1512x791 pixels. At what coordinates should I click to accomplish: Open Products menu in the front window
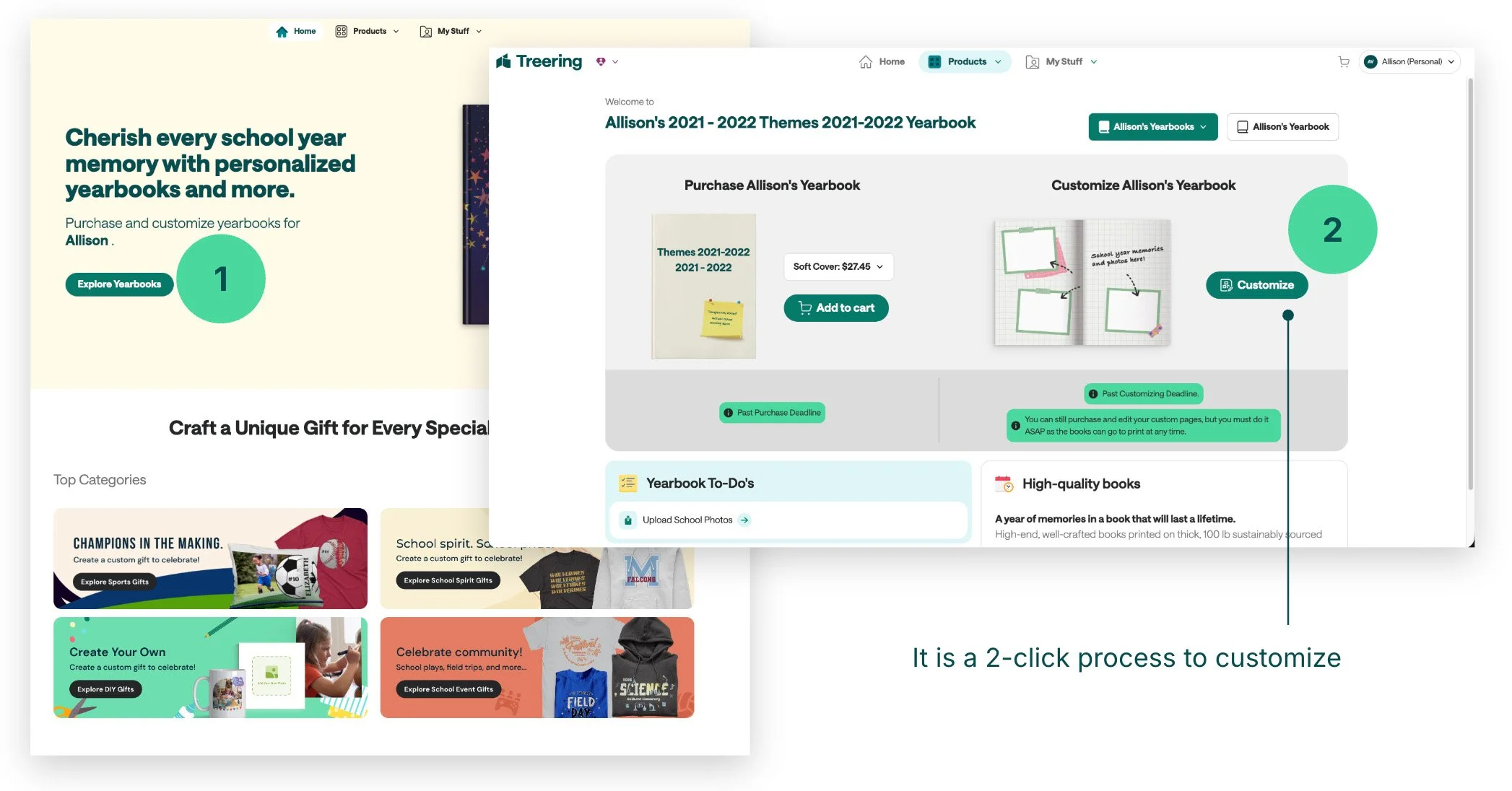(965, 62)
